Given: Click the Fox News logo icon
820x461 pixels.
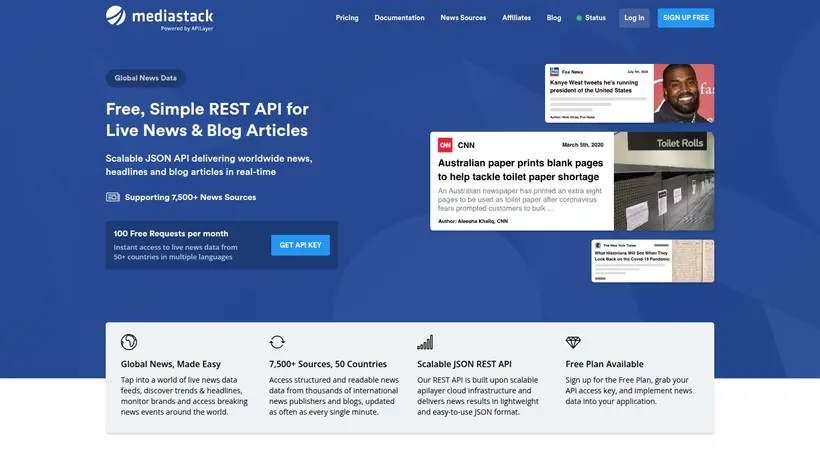Looking at the screenshot, I should [554, 72].
